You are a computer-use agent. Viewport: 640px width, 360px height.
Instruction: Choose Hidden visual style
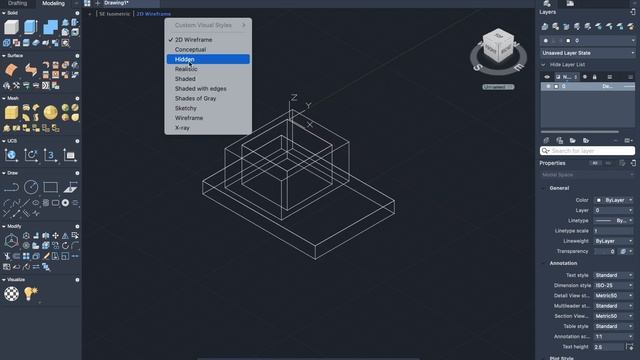[208, 59]
